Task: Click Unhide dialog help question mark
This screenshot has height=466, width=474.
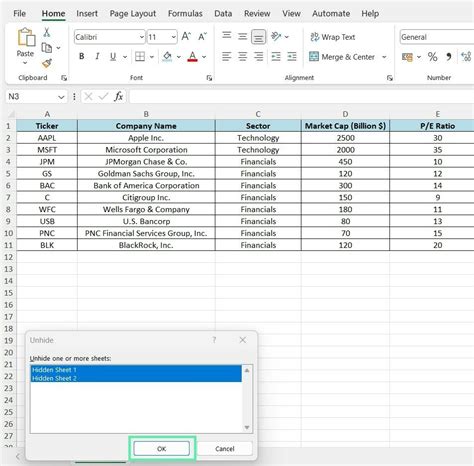Action: 214,340
